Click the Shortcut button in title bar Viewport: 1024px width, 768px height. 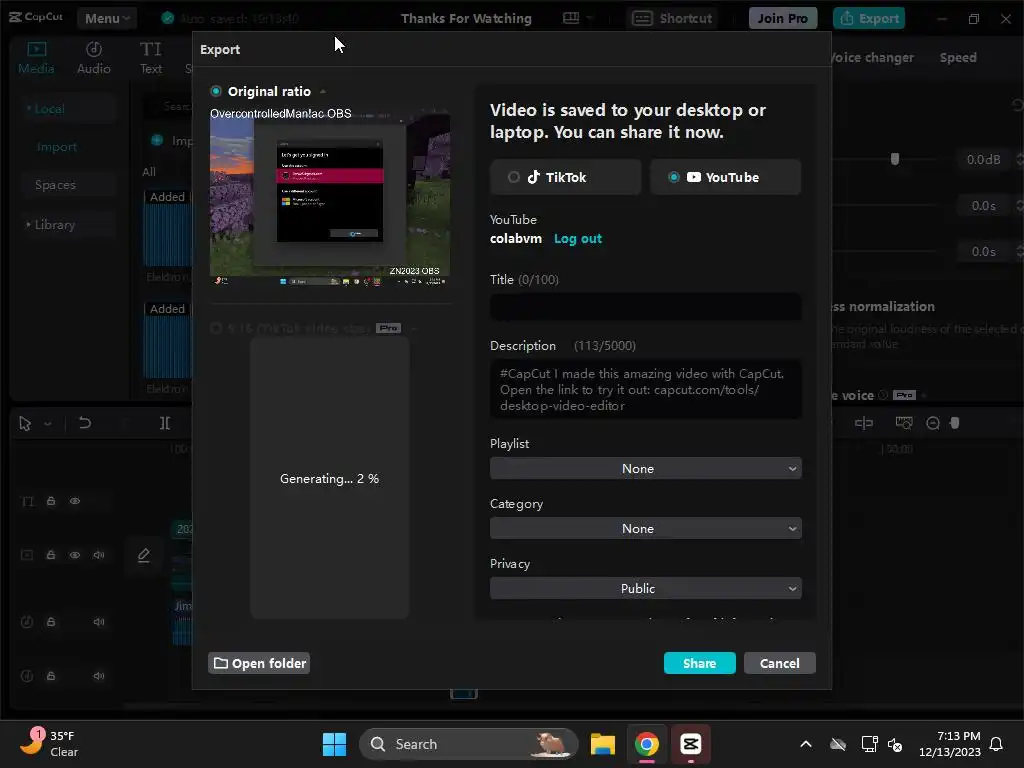pyautogui.click(x=672, y=18)
